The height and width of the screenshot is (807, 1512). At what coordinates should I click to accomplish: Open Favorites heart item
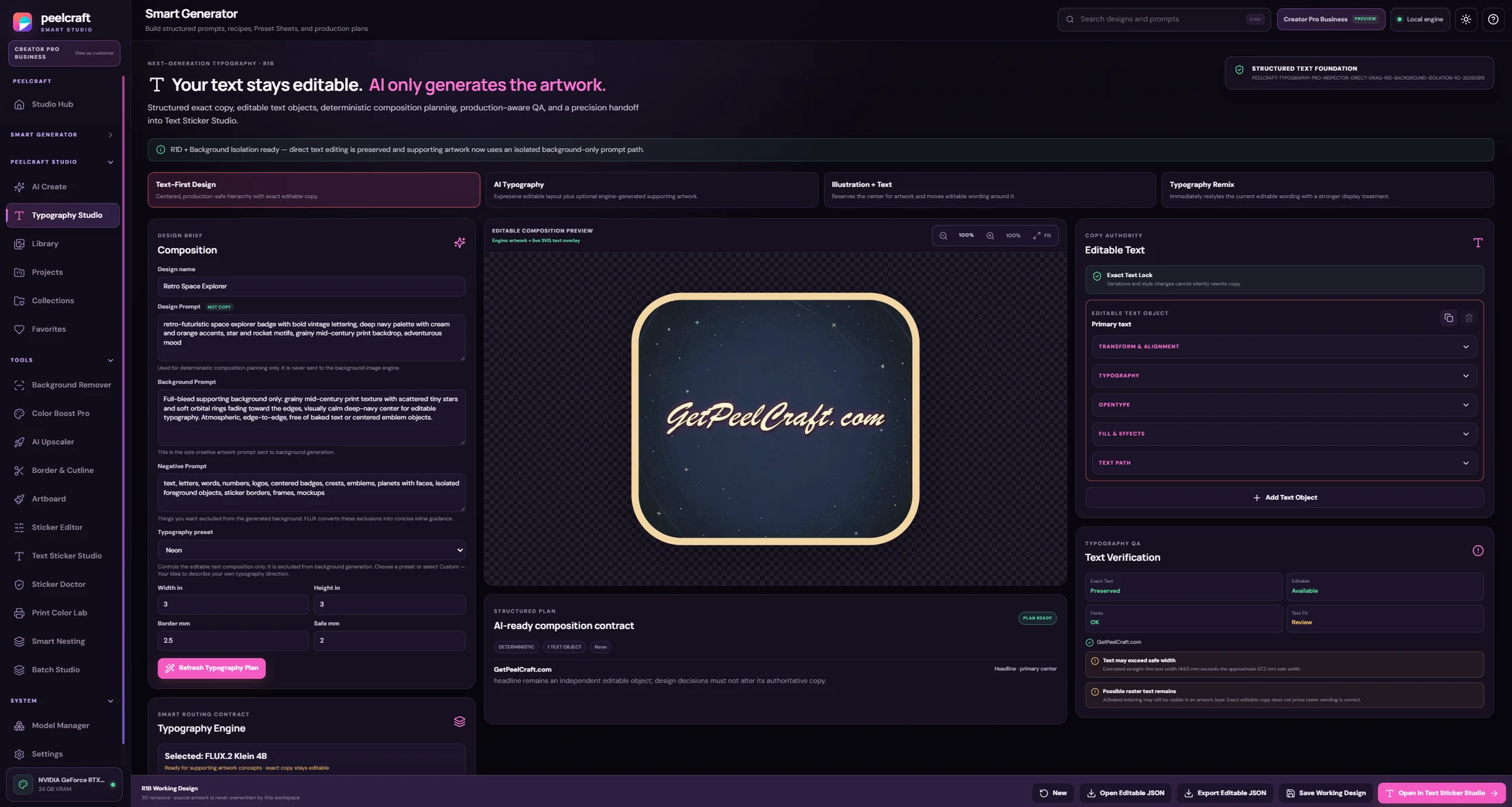63,329
